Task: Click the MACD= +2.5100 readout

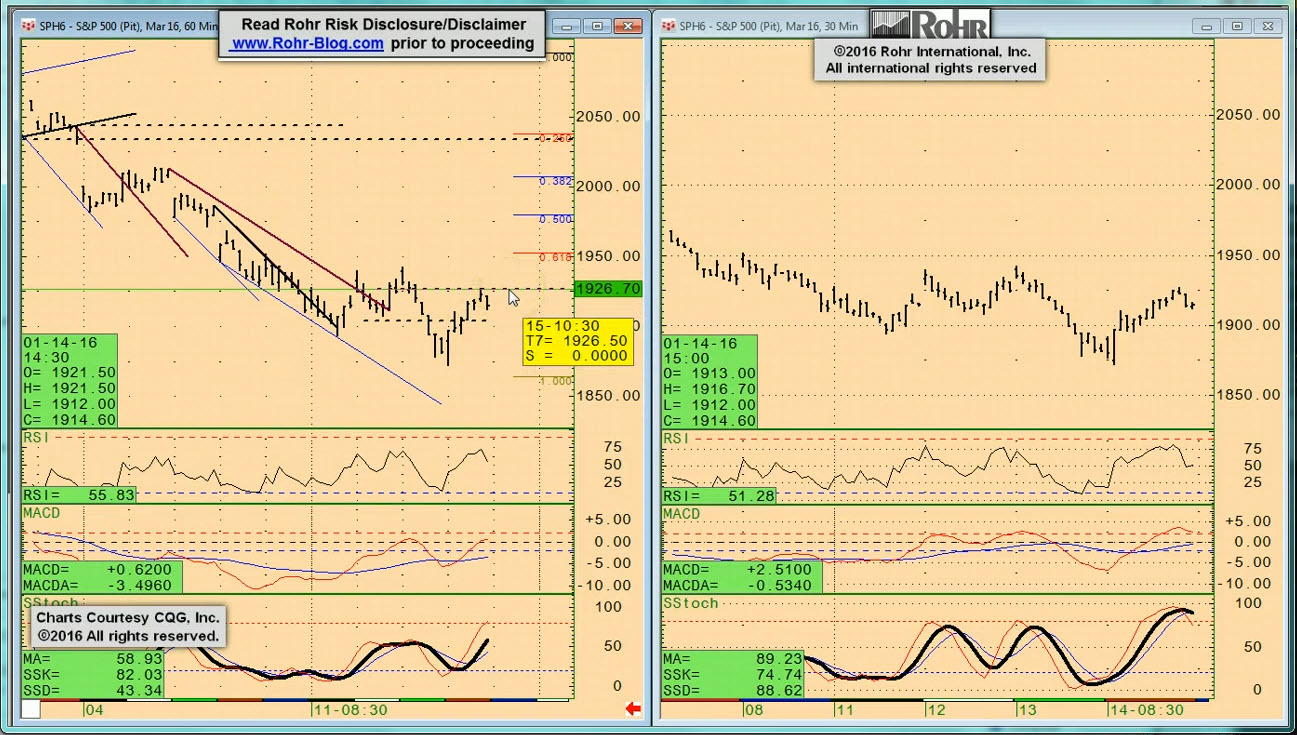Action: 741,570
